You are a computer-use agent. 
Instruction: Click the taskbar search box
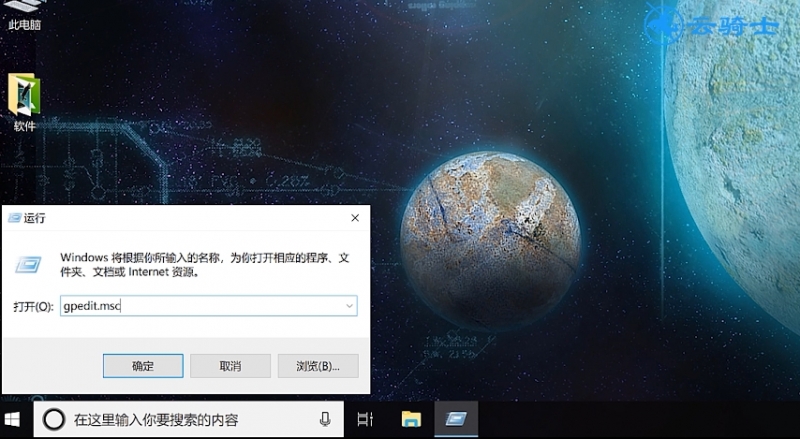189,420
